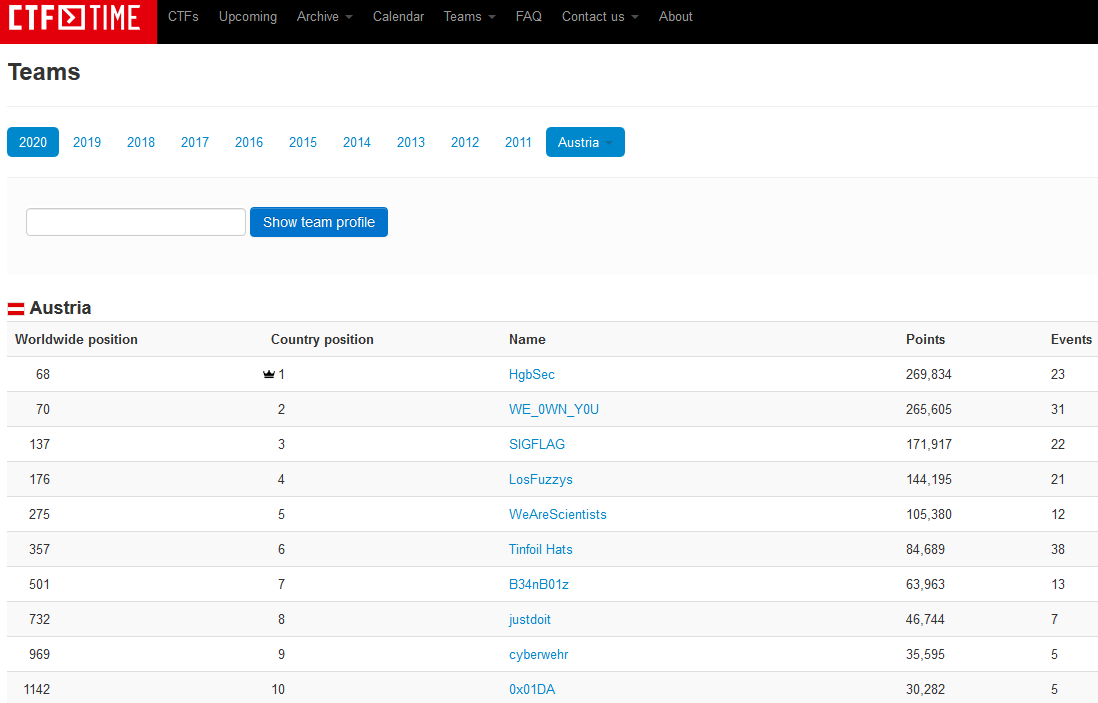Switch to the 2014 year tab

tap(356, 142)
